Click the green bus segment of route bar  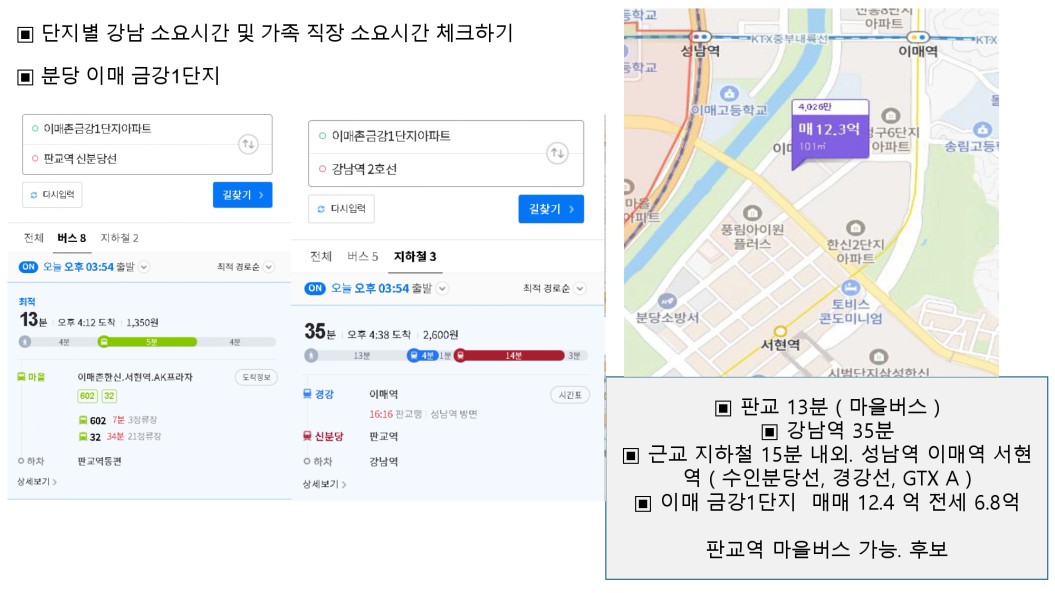[147, 342]
